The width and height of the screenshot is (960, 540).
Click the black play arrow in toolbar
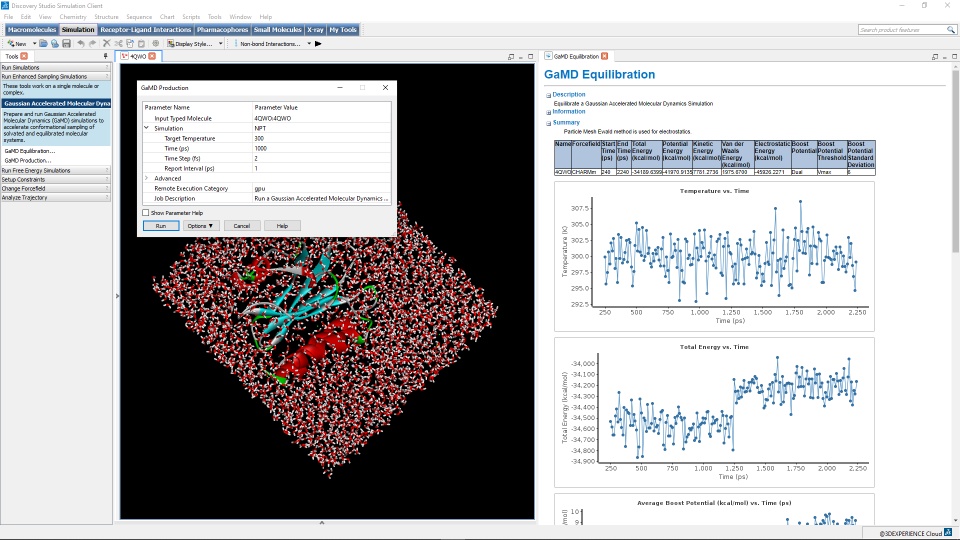pyautogui.click(x=318, y=43)
